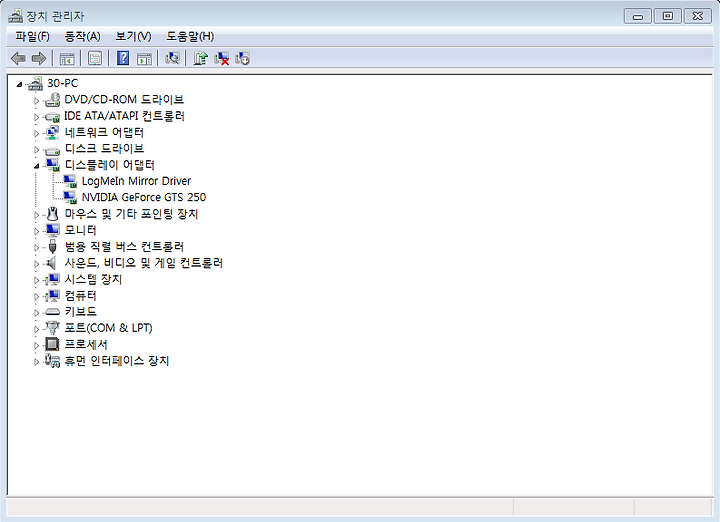Click the DVD/CD-ROM drive icon
Screen dimensions: 720x522
click(52, 100)
